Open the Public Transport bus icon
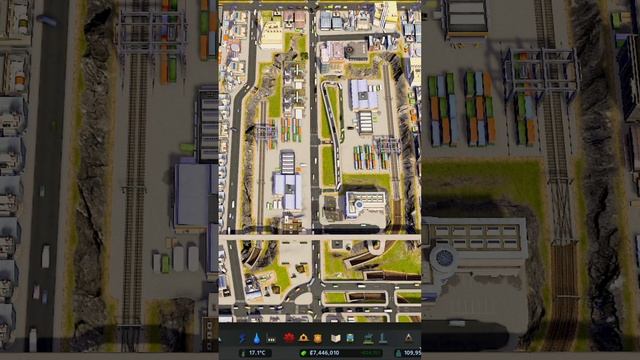 350,338
